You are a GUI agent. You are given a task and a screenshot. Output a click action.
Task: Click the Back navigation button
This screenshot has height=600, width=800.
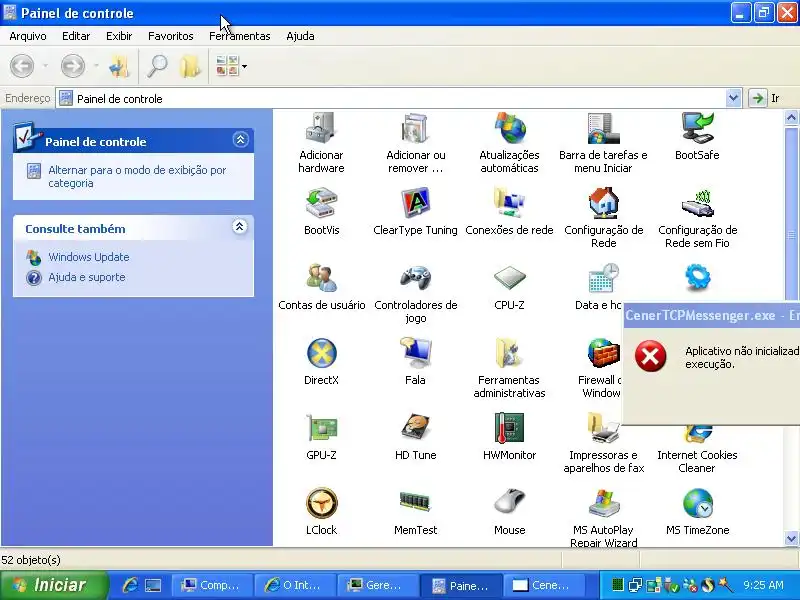coord(22,66)
